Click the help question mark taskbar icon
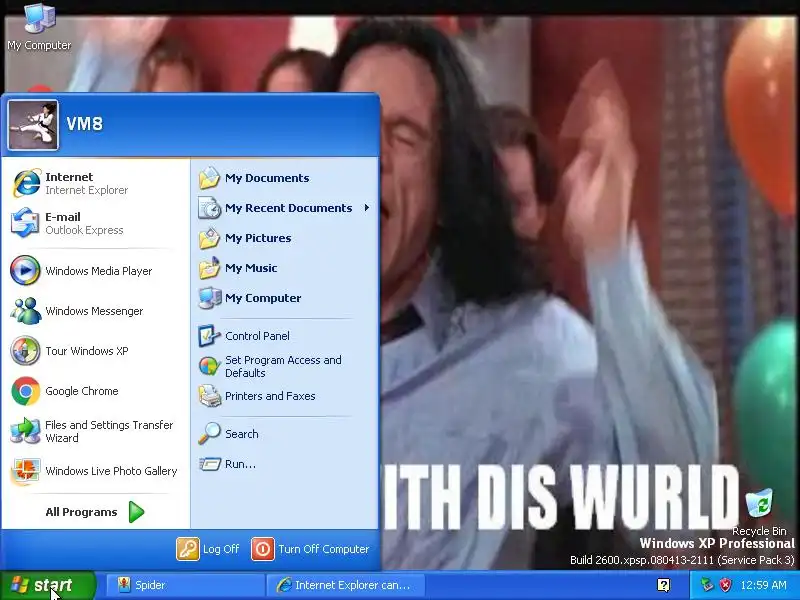The width and height of the screenshot is (800, 600). [663, 585]
